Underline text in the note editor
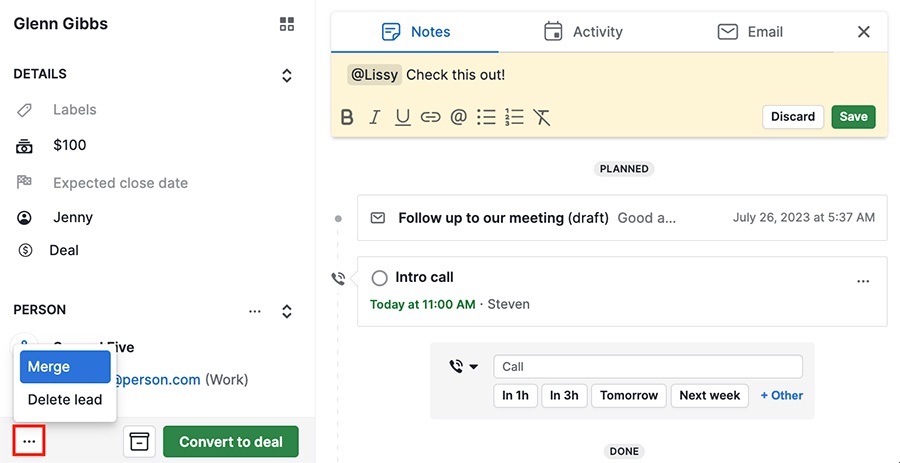The image size is (900, 463). tap(403, 118)
